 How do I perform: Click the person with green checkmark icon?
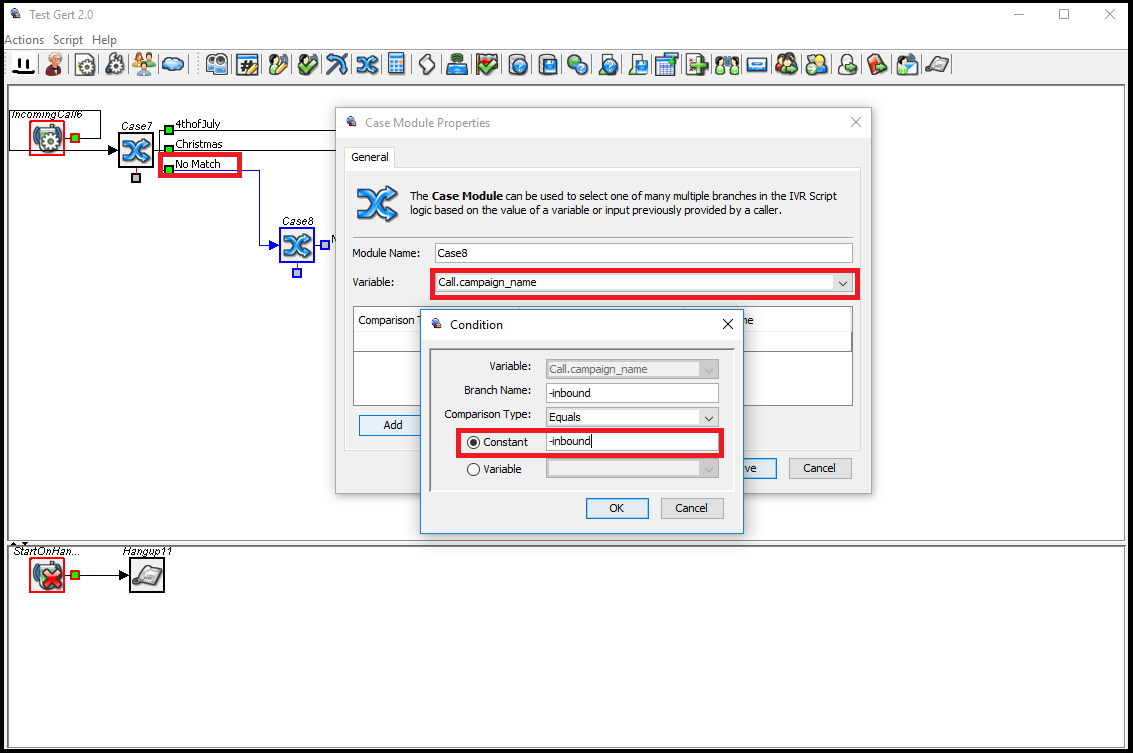308,65
